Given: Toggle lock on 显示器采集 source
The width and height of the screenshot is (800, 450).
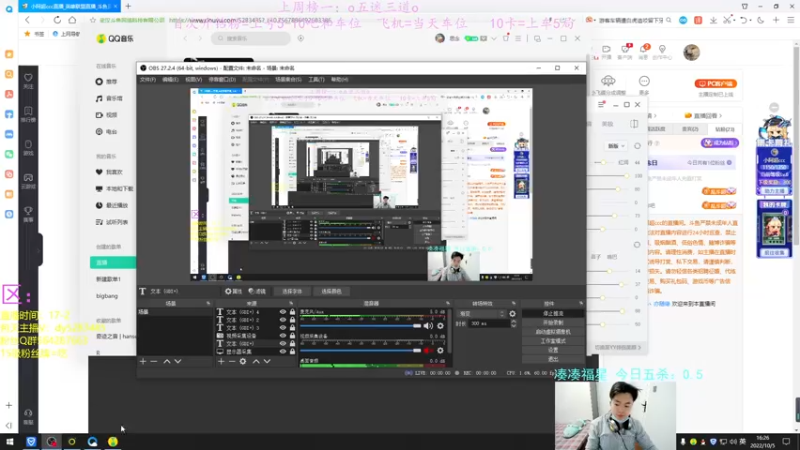Looking at the screenshot, I should click(x=292, y=352).
